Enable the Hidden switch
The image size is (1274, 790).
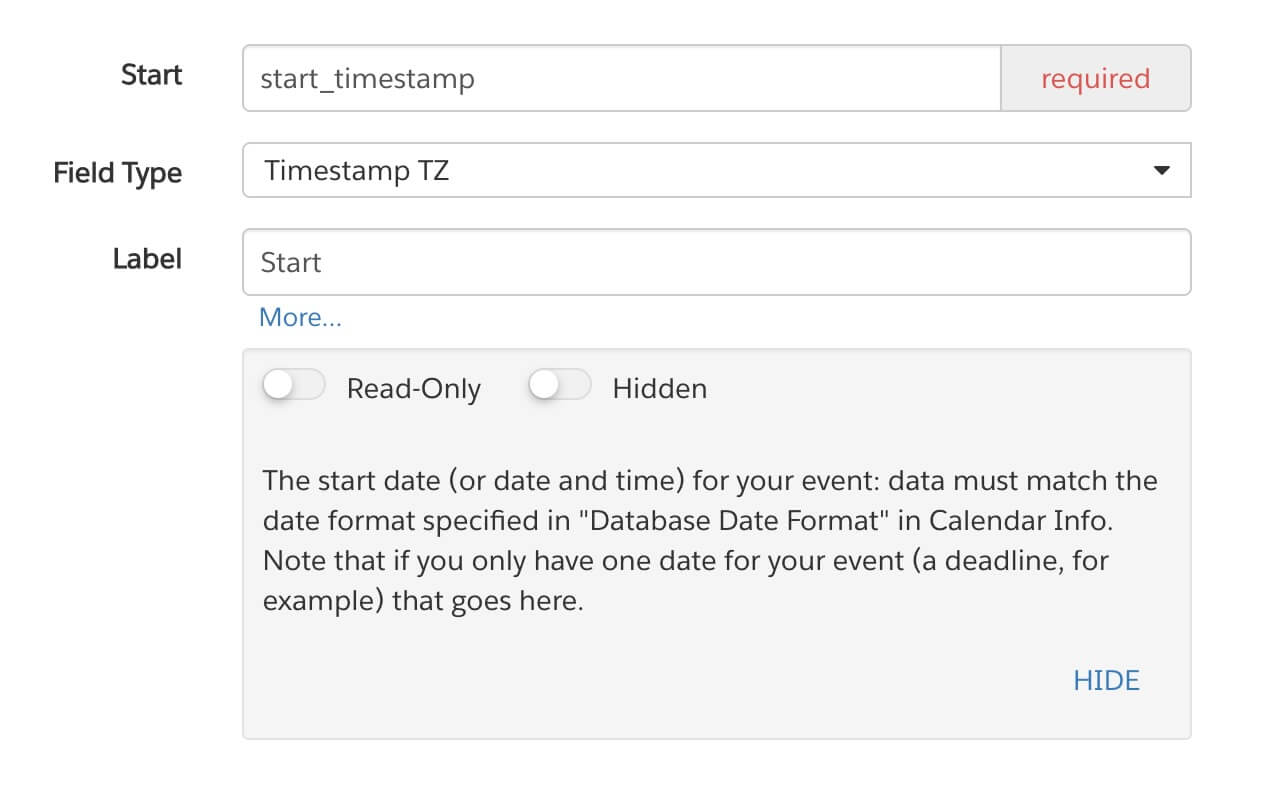[x=560, y=385]
